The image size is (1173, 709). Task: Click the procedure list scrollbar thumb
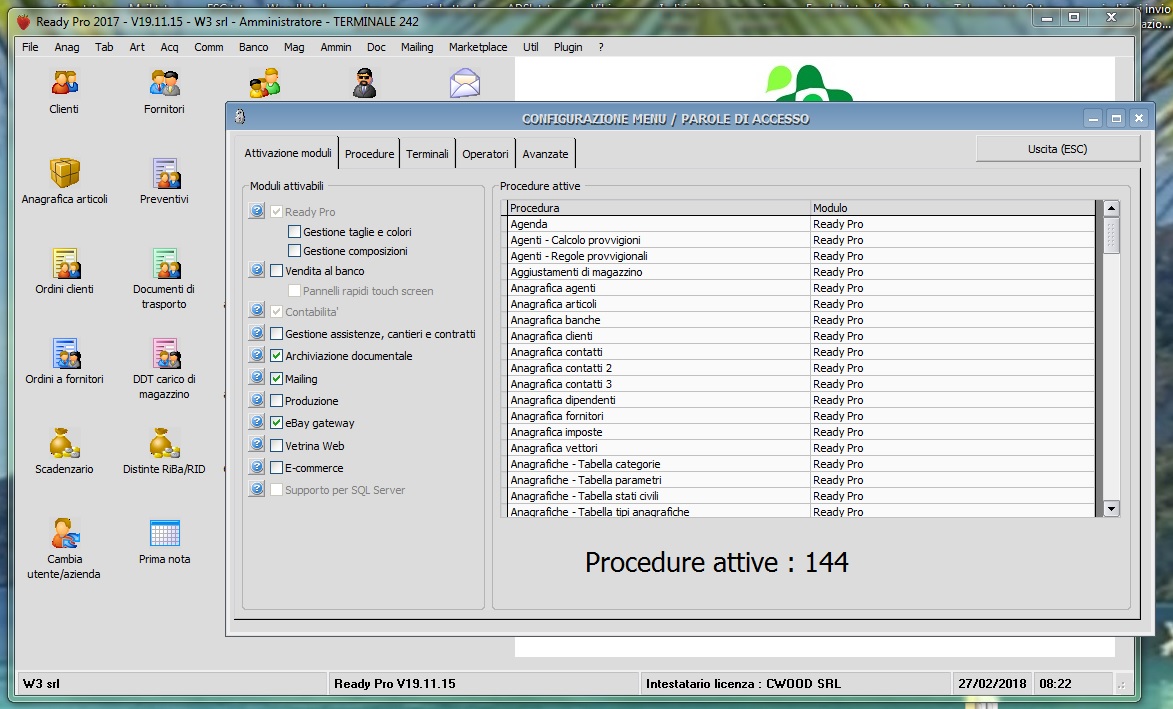(1111, 236)
